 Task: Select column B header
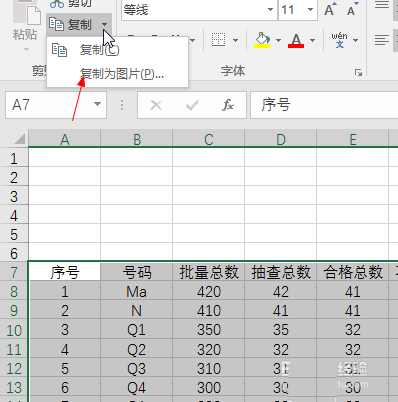click(137, 139)
